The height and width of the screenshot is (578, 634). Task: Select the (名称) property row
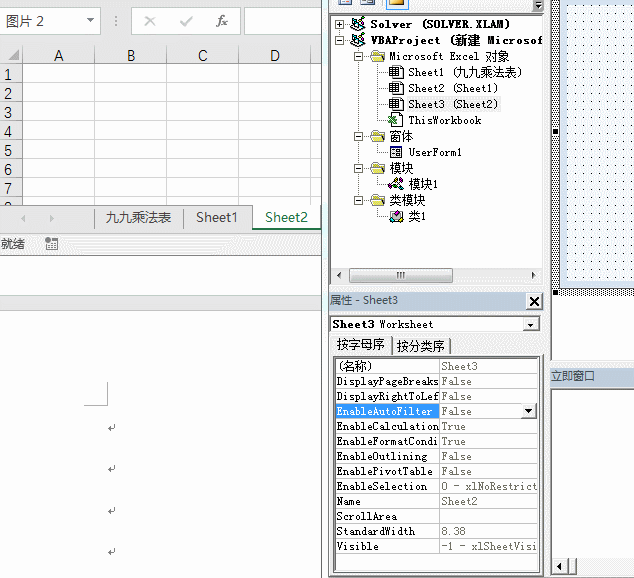(437, 366)
